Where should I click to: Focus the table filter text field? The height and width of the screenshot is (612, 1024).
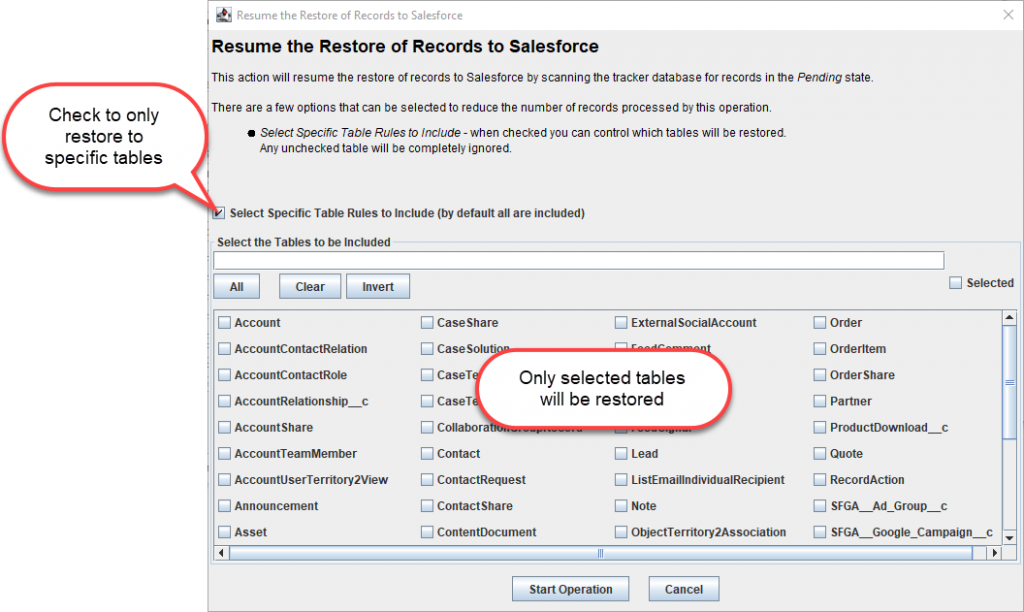click(x=579, y=261)
